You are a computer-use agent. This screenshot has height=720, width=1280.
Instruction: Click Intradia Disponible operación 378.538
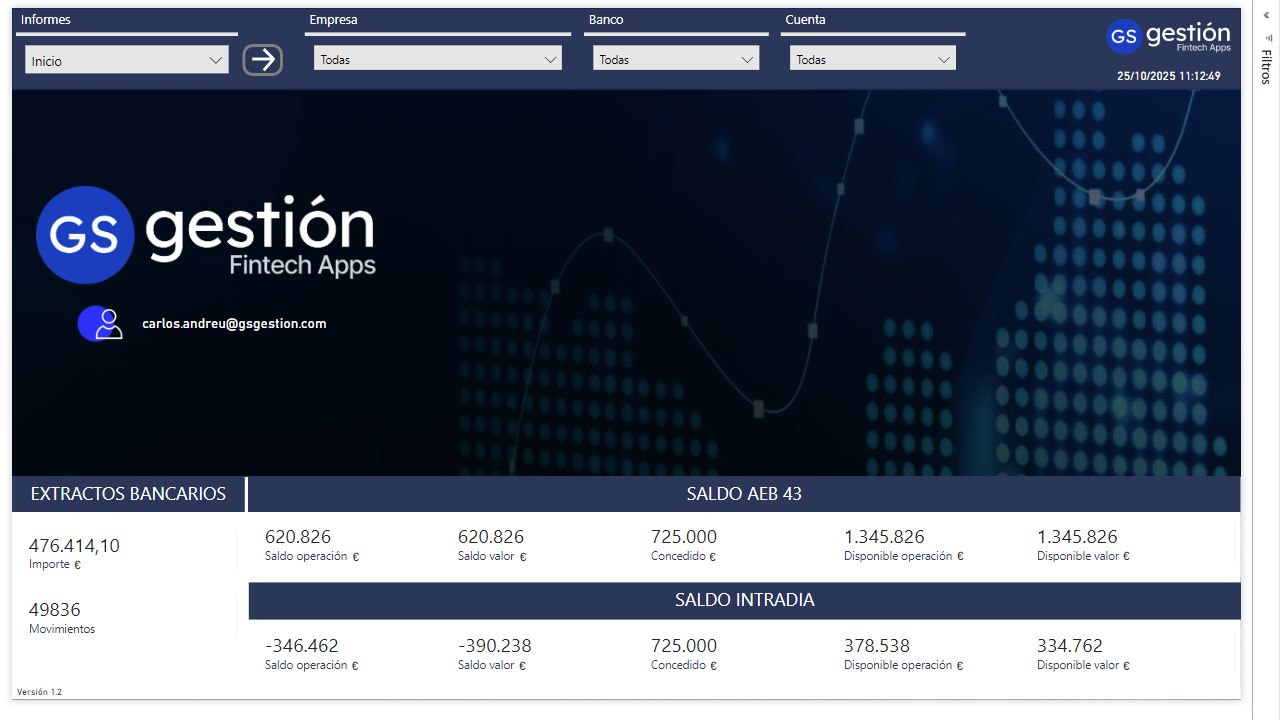click(x=877, y=646)
